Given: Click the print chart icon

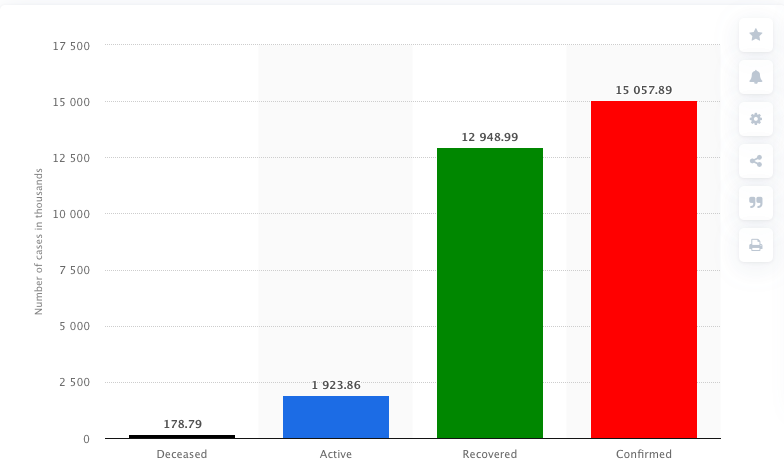Looking at the screenshot, I should 756,245.
